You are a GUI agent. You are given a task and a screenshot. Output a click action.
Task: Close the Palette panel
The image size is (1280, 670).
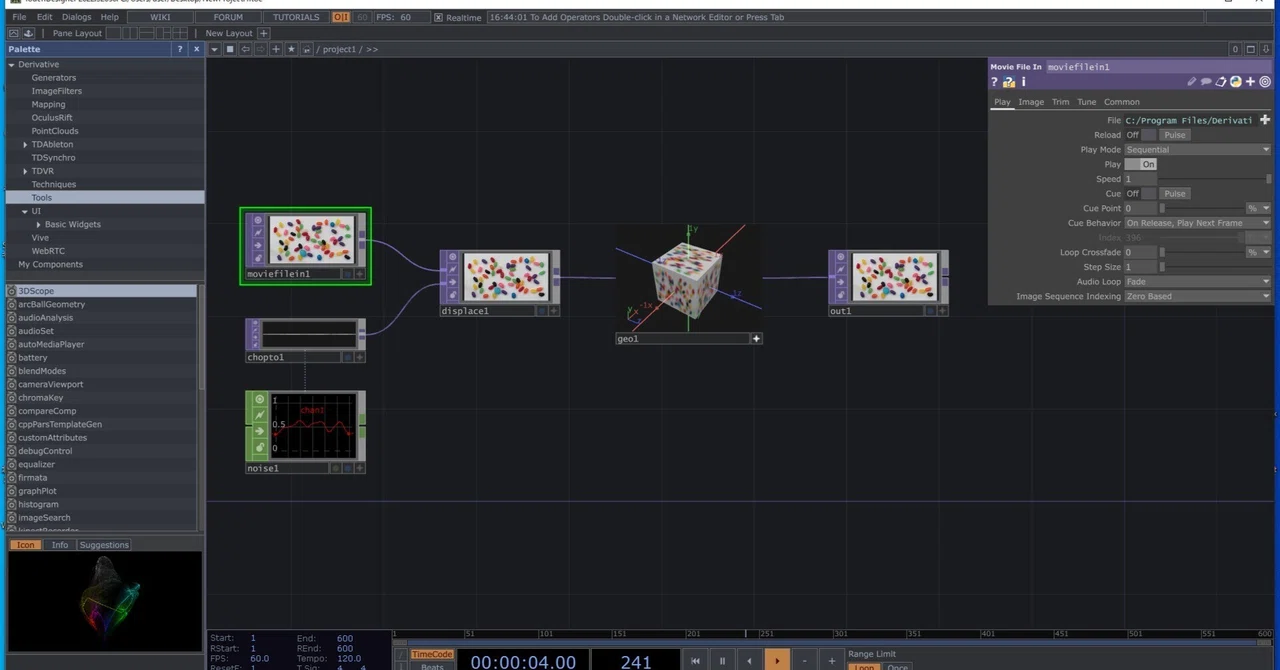point(196,49)
